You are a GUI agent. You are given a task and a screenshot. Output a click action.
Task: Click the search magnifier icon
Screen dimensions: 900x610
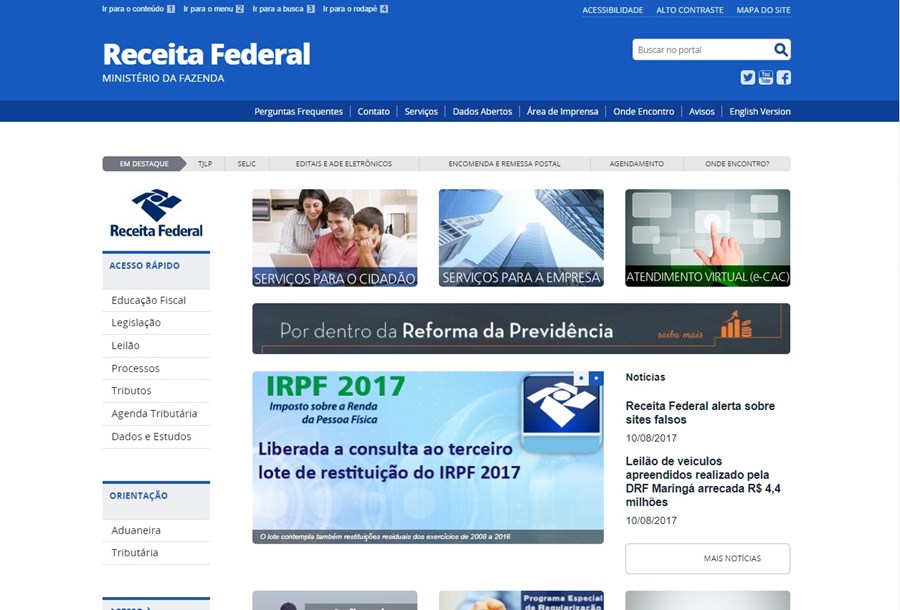tap(780, 50)
